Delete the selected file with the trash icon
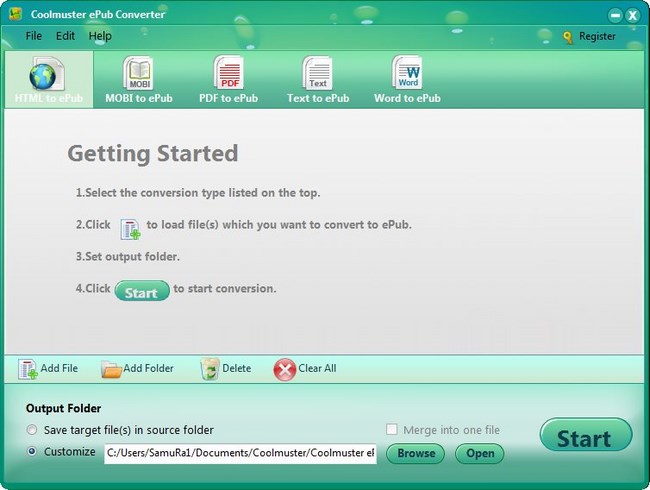Image resolution: width=650 pixels, height=490 pixels. (210, 369)
